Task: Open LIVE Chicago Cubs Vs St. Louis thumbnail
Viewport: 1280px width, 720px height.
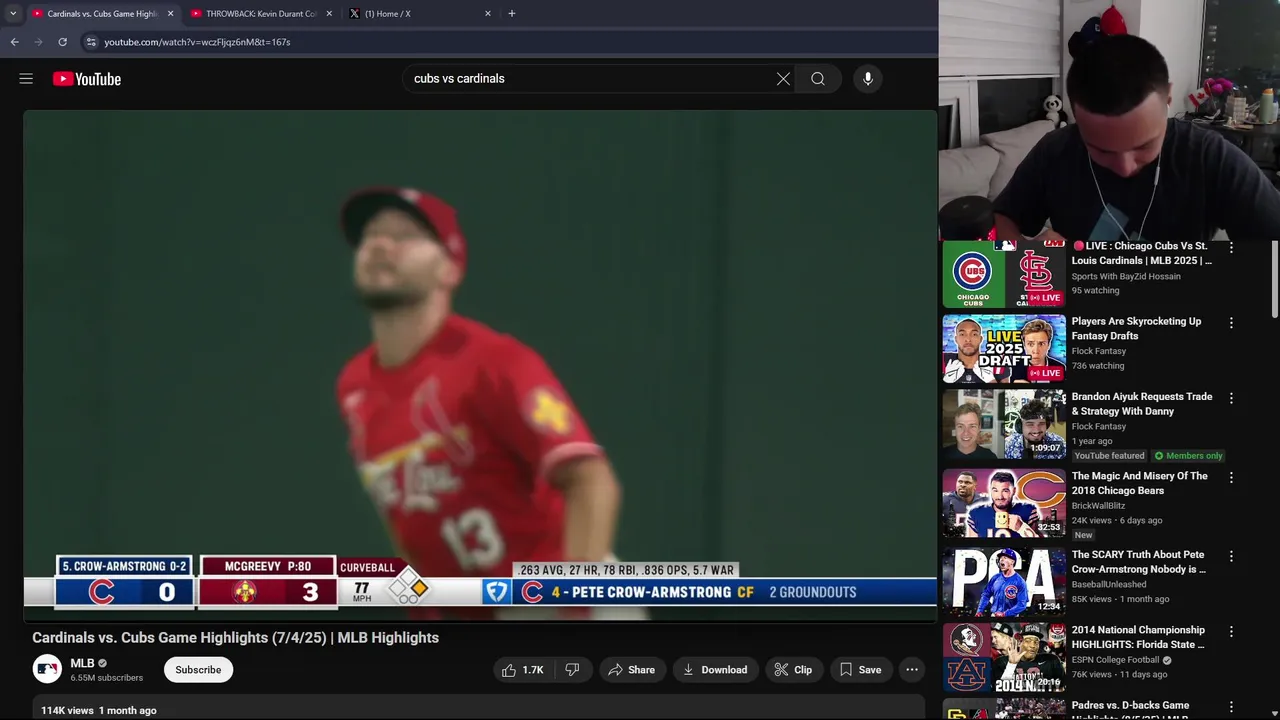Action: [1004, 274]
